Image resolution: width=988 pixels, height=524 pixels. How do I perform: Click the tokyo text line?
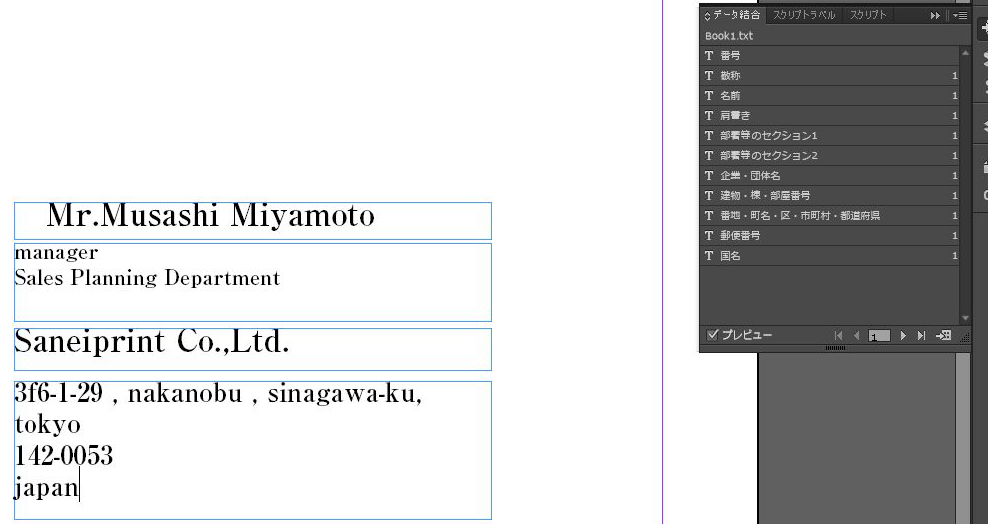pos(47,424)
